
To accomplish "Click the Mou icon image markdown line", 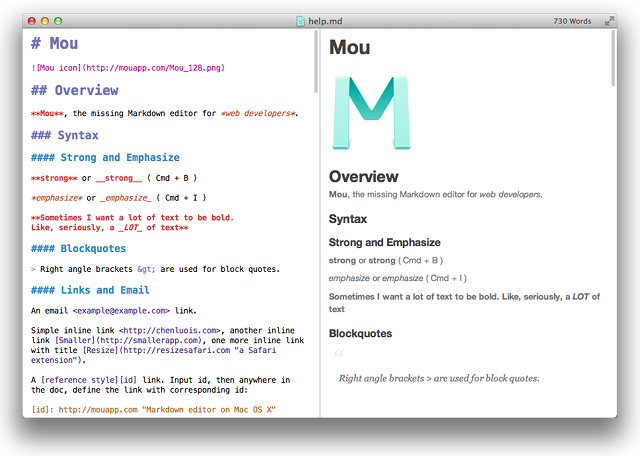I will point(128,68).
